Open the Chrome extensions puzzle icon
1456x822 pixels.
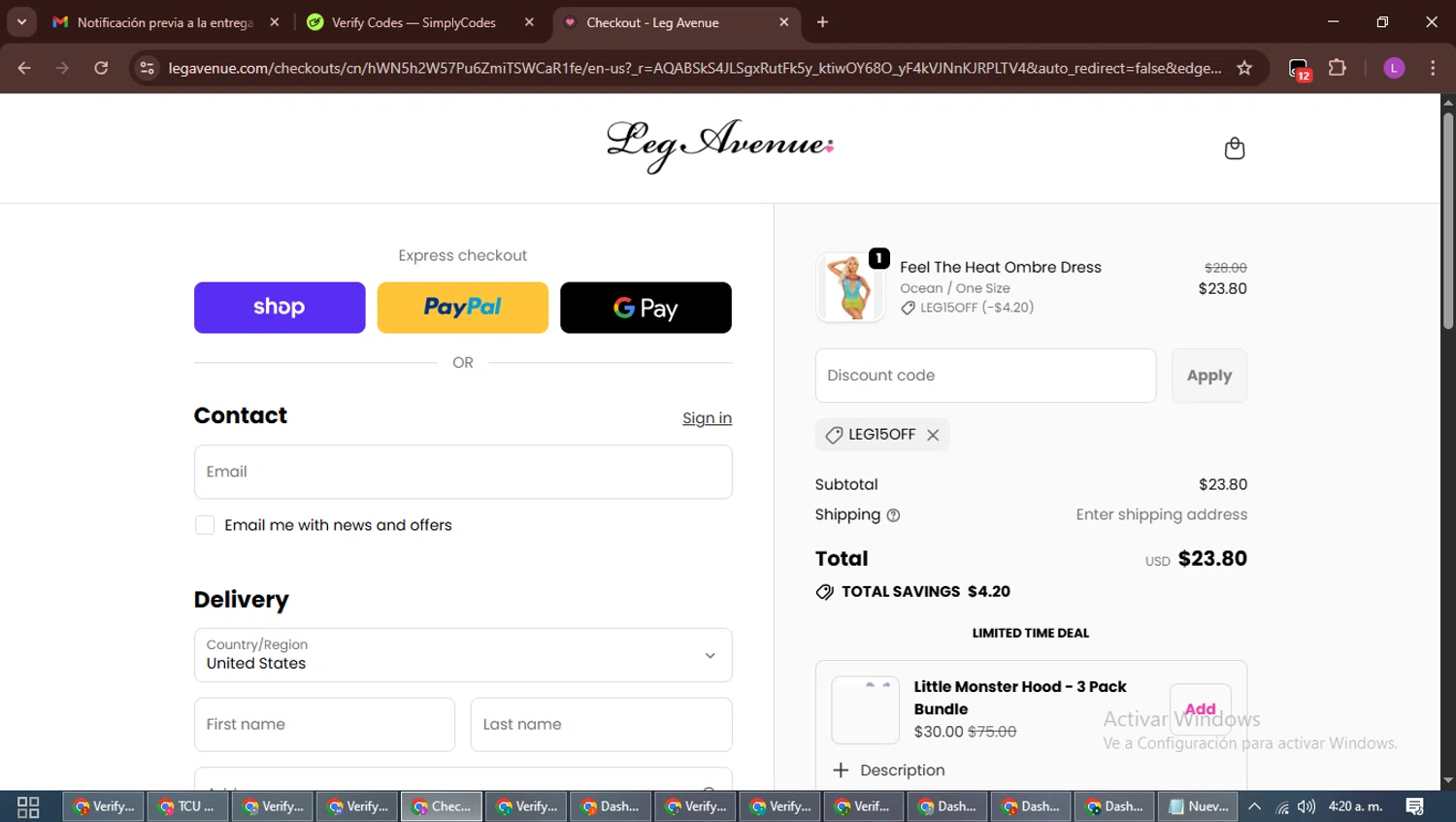coord(1338,68)
